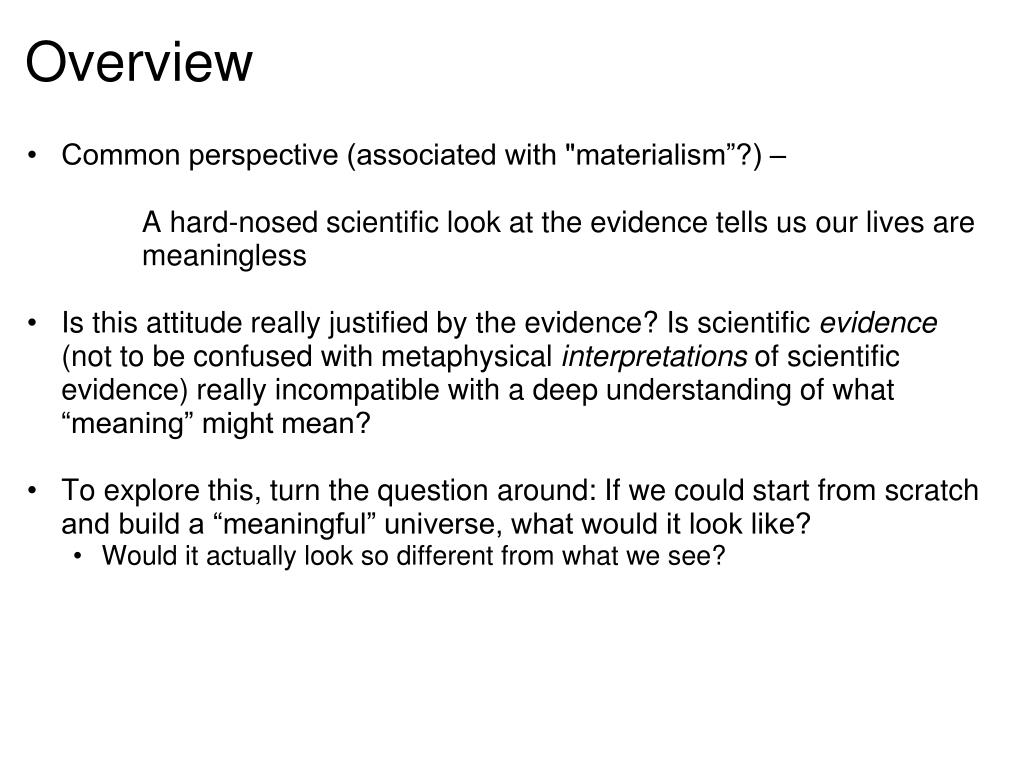This screenshot has width=1023, height=767.
Task: Click the words "Common perspective"
Action: [200, 155]
